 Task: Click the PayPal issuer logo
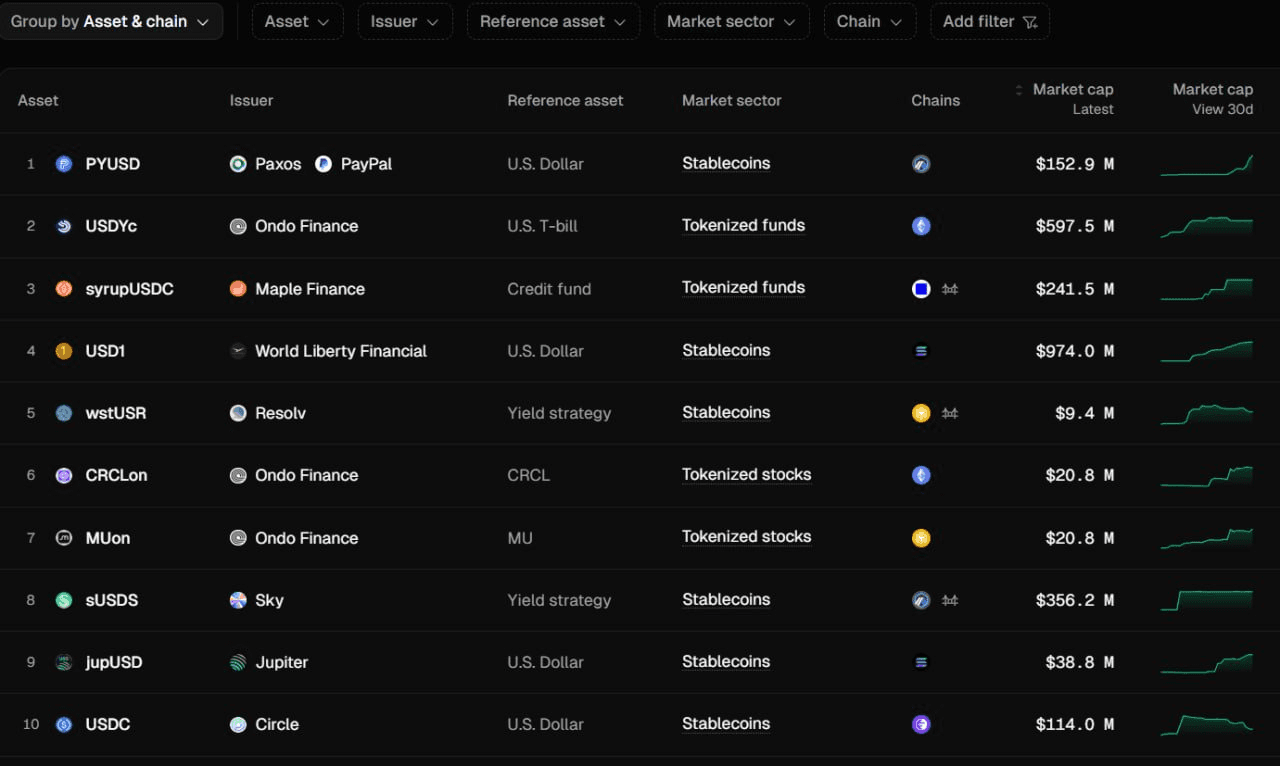pos(323,164)
